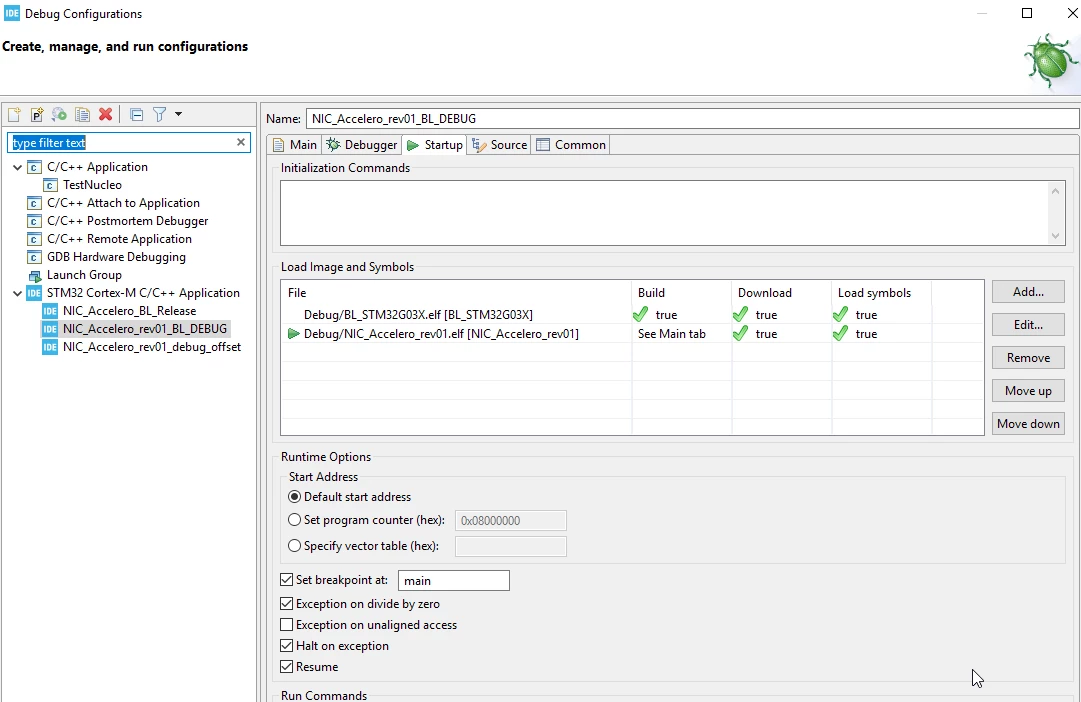Click the Move up button

1028,391
